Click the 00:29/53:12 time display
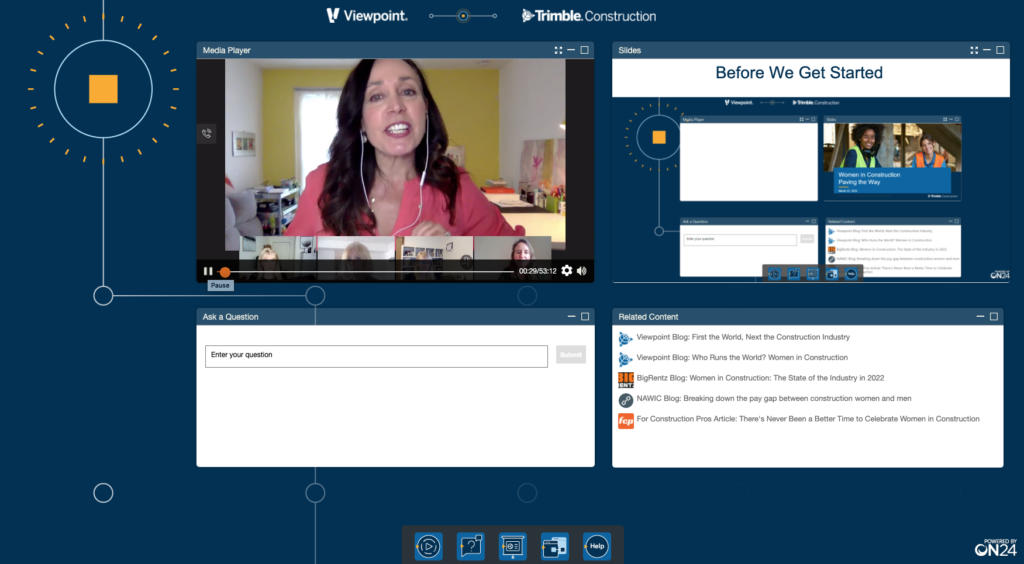 [x=537, y=271]
